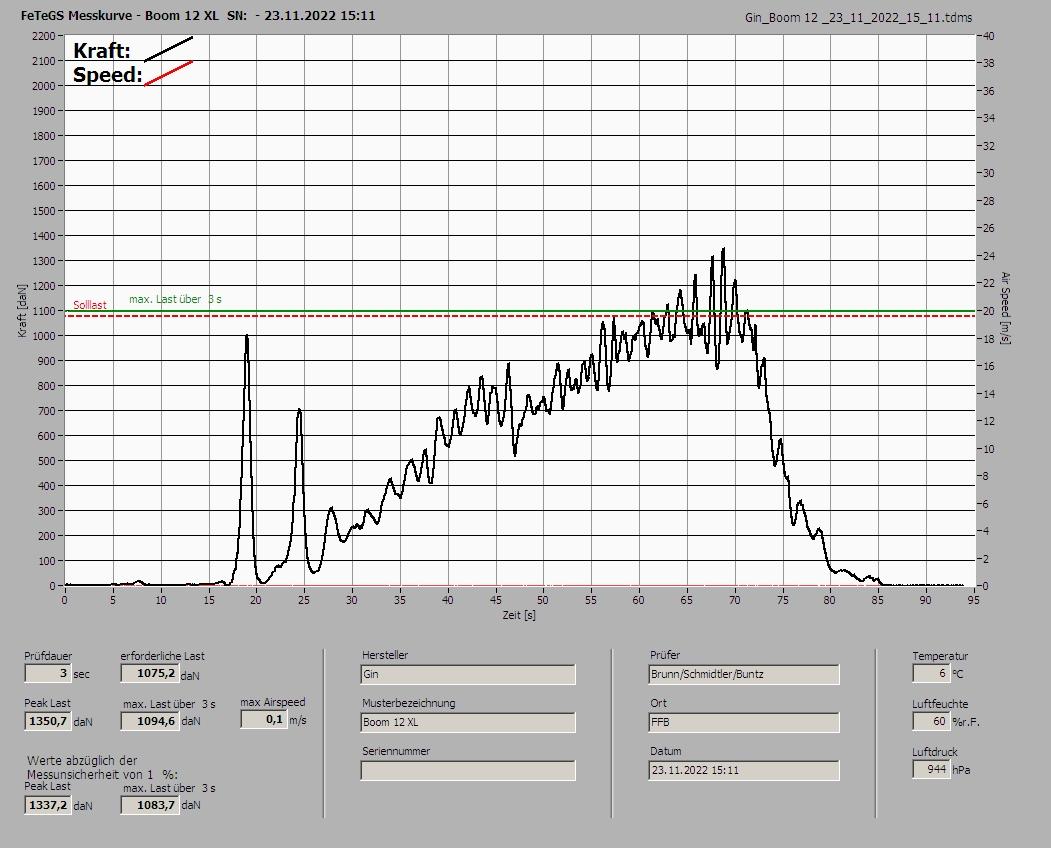
Task: Click the file name Gin_Boom 12 _23_11_2022_15_11.tdms
Action: tap(859, 18)
